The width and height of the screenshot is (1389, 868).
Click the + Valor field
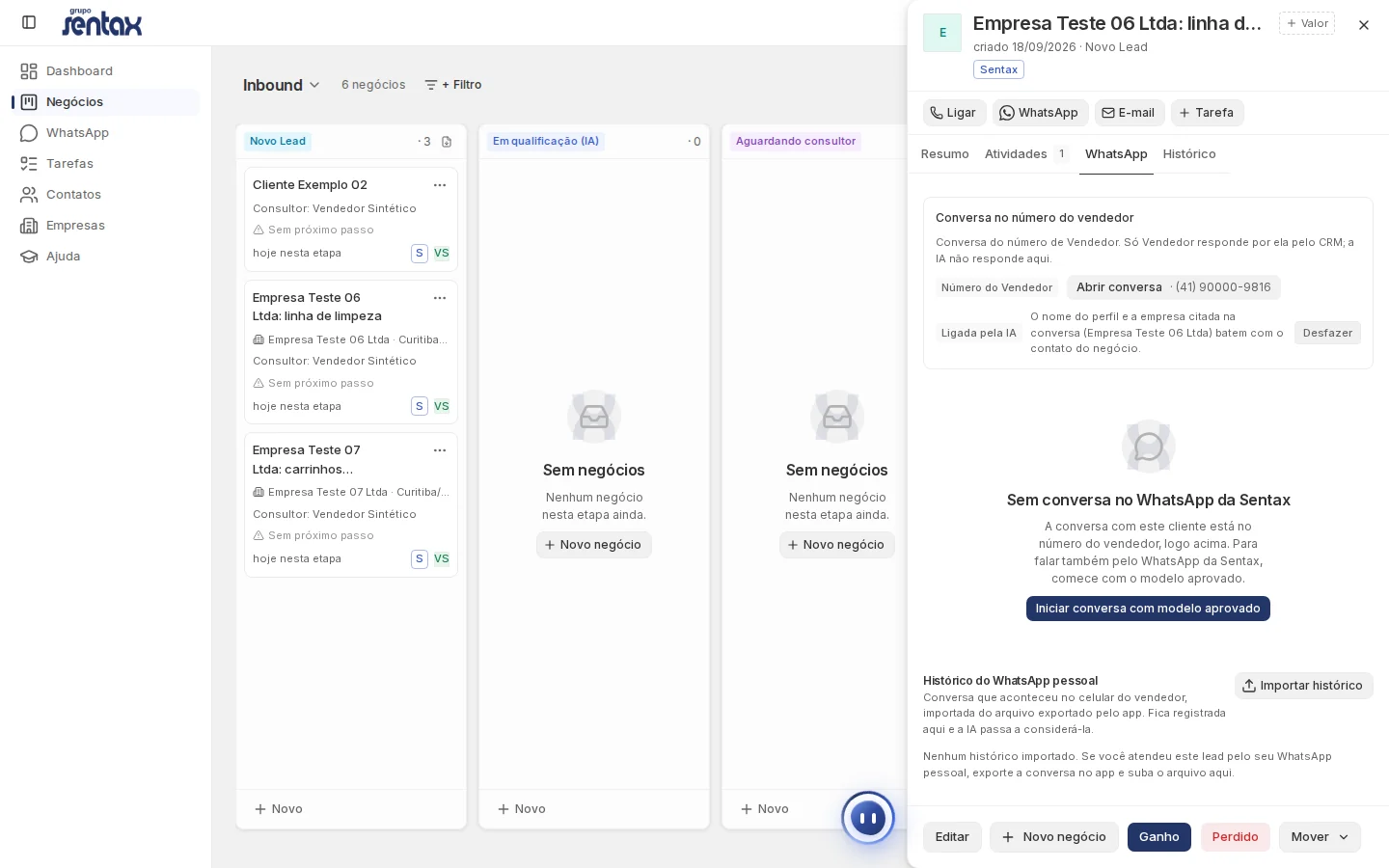click(x=1307, y=23)
